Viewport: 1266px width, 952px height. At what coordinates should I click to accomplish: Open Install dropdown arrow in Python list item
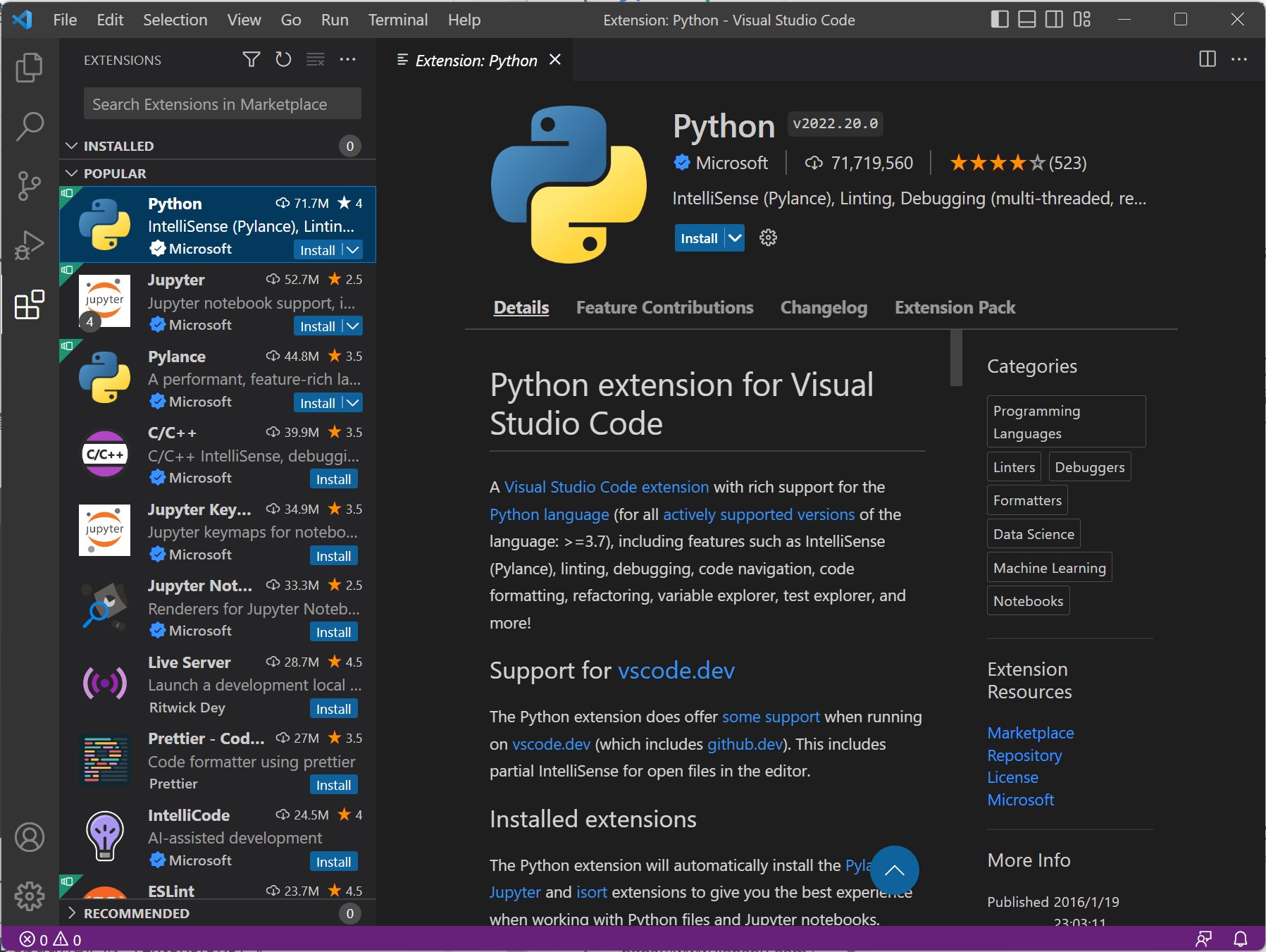[353, 250]
